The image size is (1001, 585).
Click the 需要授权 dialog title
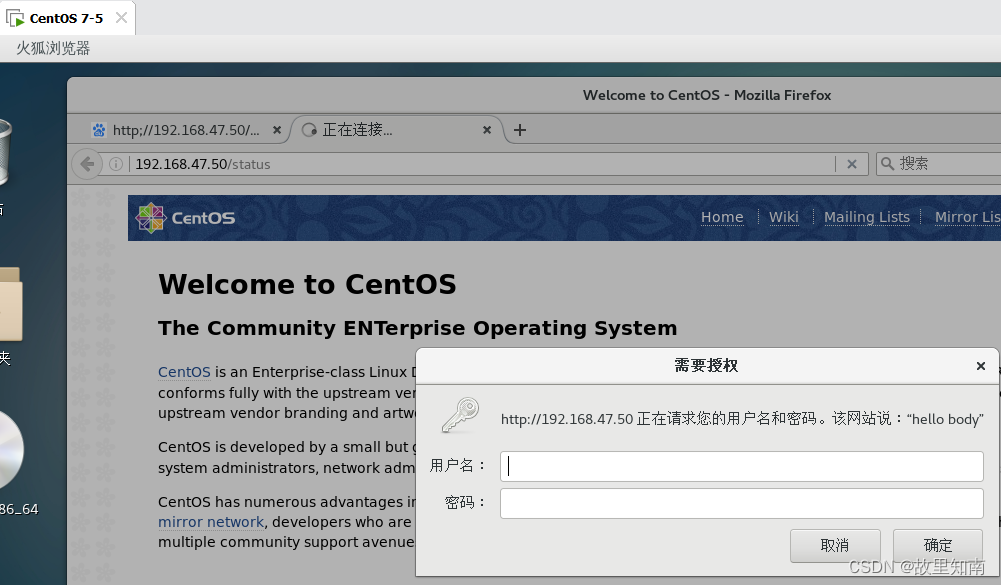coord(706,366)
